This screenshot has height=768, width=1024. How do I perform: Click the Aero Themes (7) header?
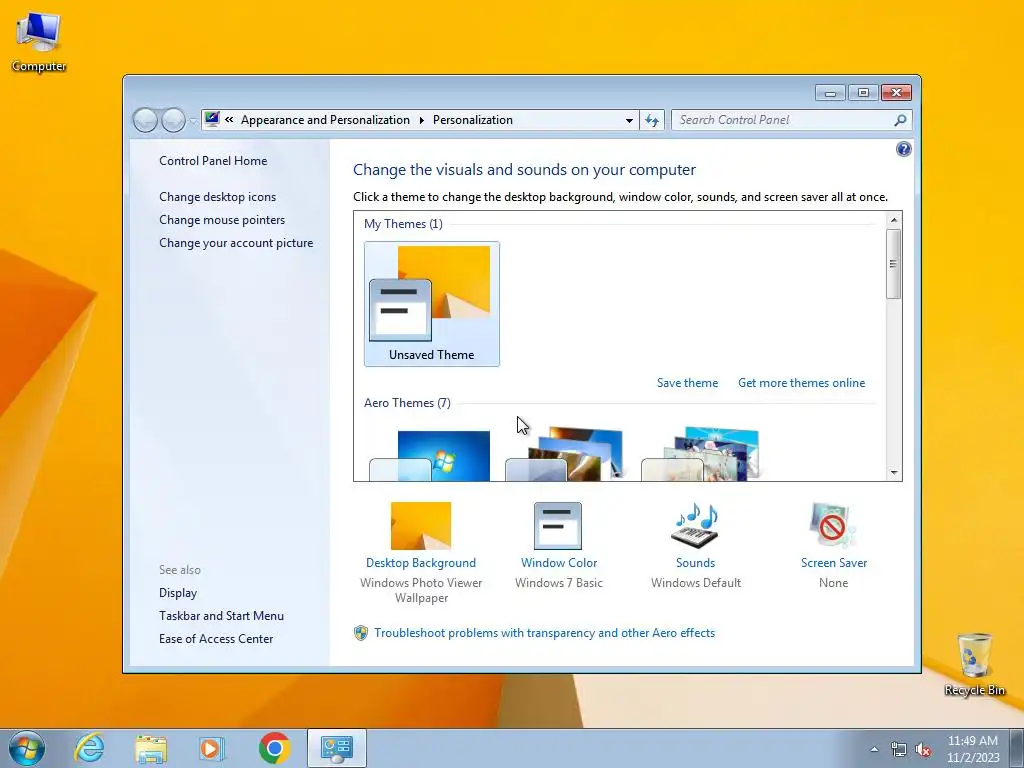click(x=407, y=403)
